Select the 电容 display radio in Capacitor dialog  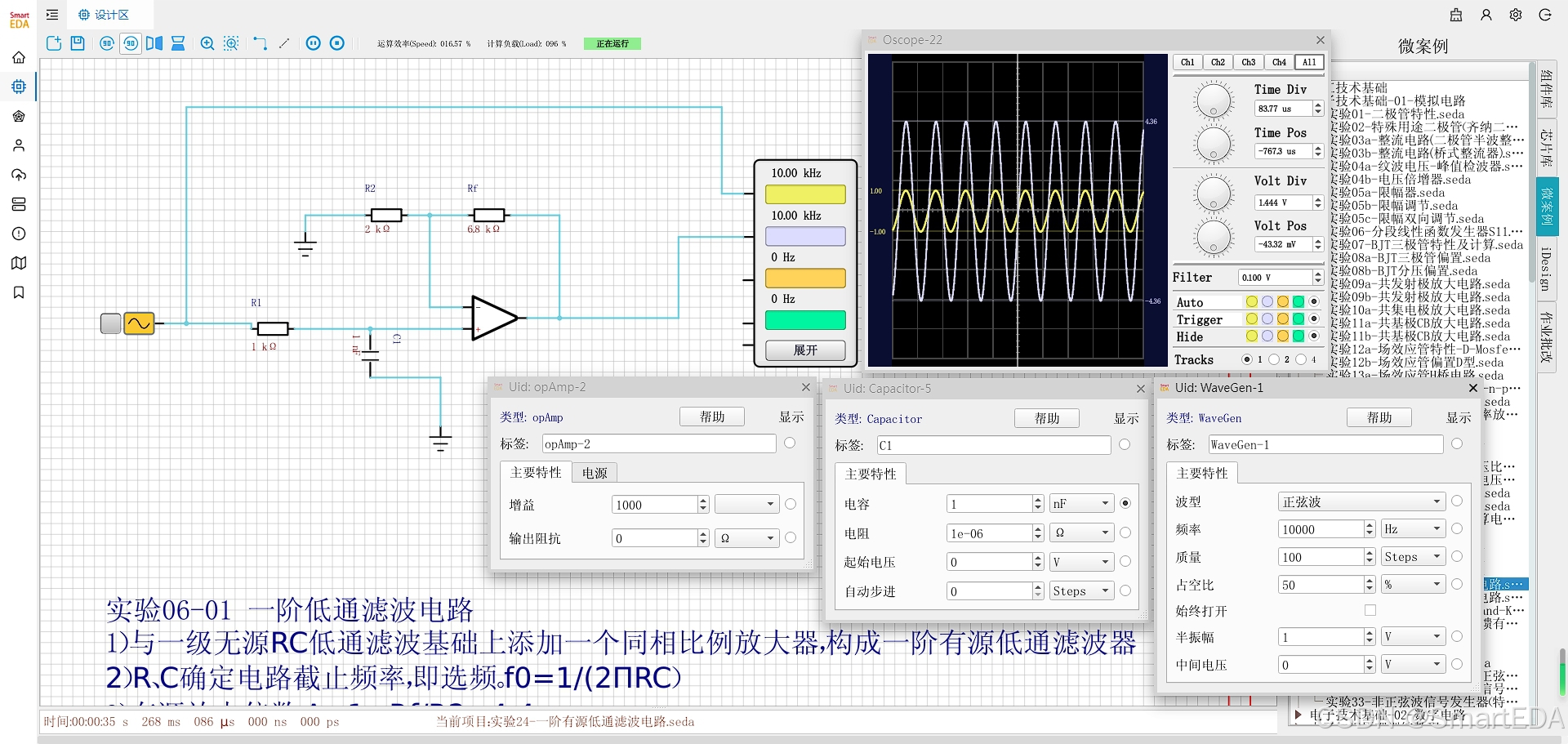pyautogui.click(x=1125, y=503)
